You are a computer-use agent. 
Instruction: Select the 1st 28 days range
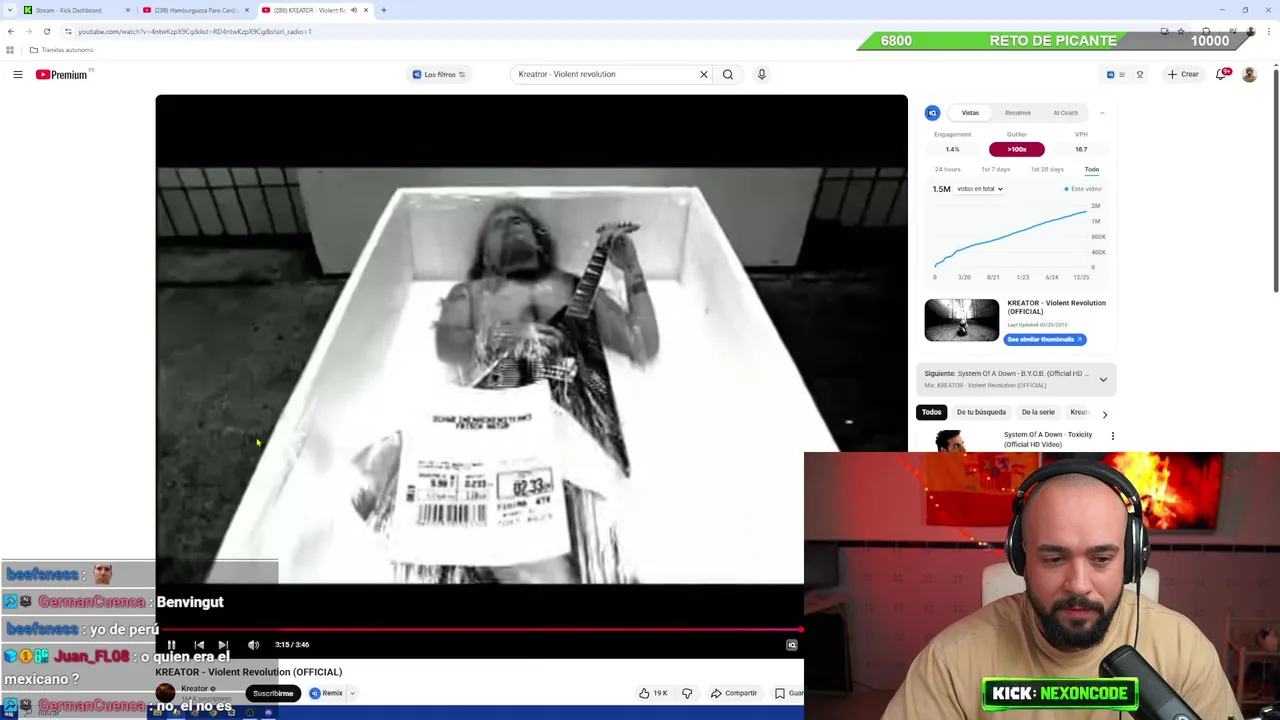tap(1047, 170)
